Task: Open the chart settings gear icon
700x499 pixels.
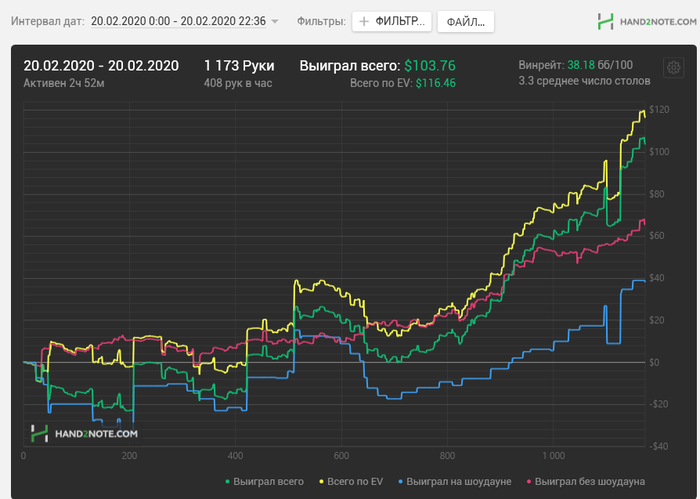Action: pos(673,68)
